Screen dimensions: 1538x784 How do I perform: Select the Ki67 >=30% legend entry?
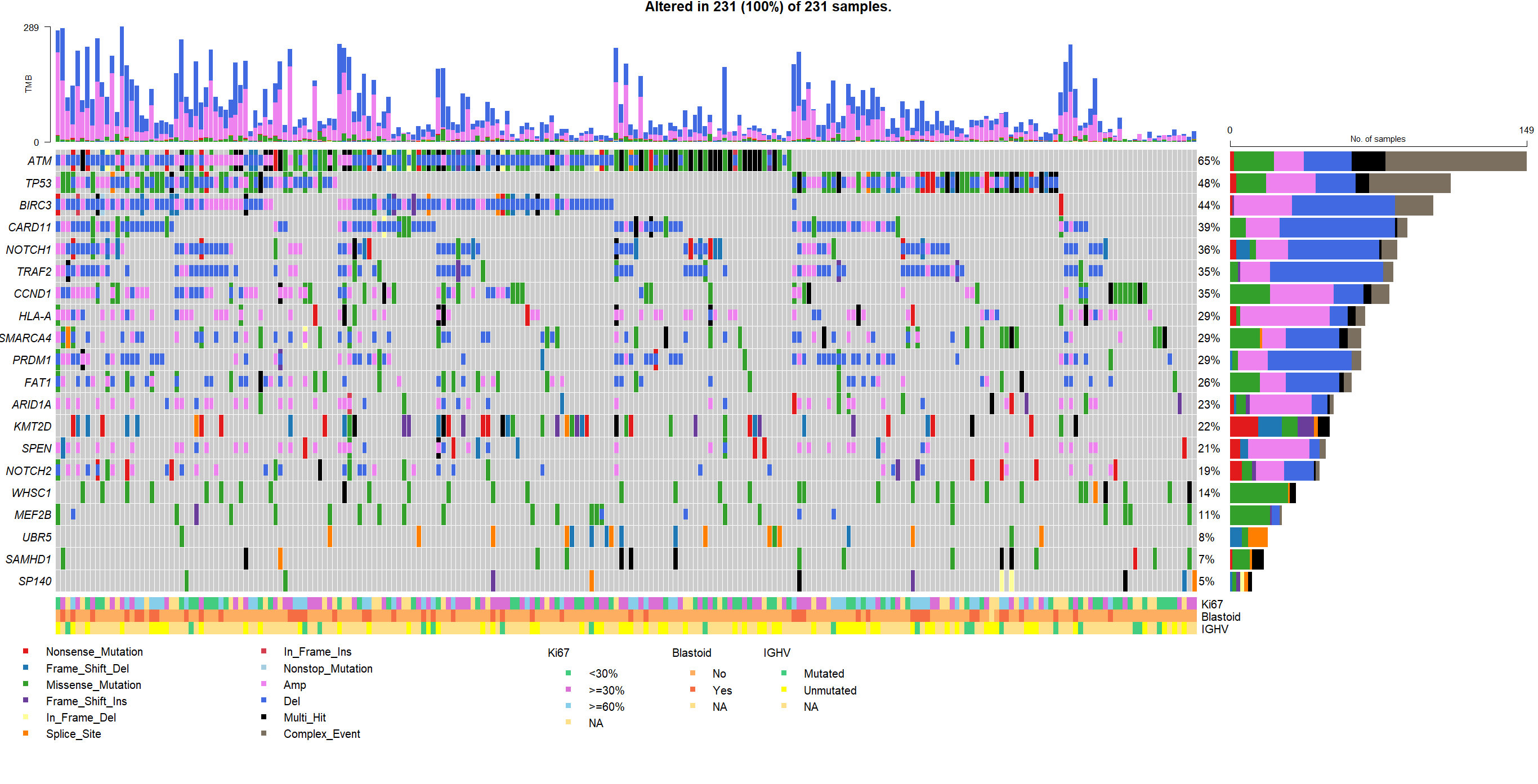tap(607, 690)
